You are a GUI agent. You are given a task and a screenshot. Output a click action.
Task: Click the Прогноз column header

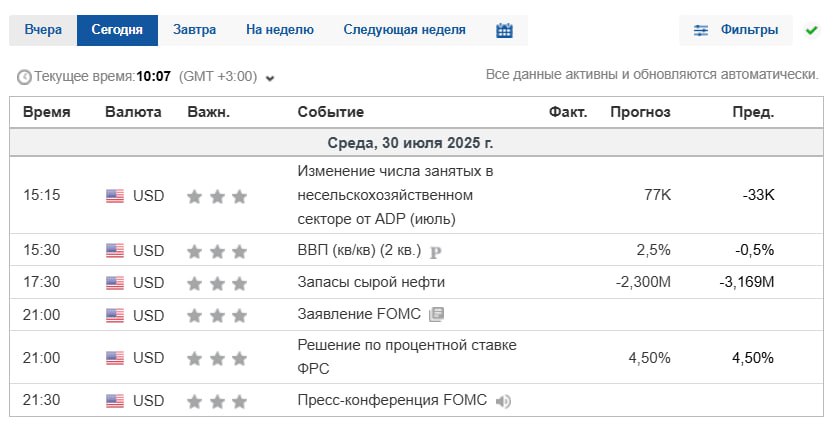[x=640, y=112]
